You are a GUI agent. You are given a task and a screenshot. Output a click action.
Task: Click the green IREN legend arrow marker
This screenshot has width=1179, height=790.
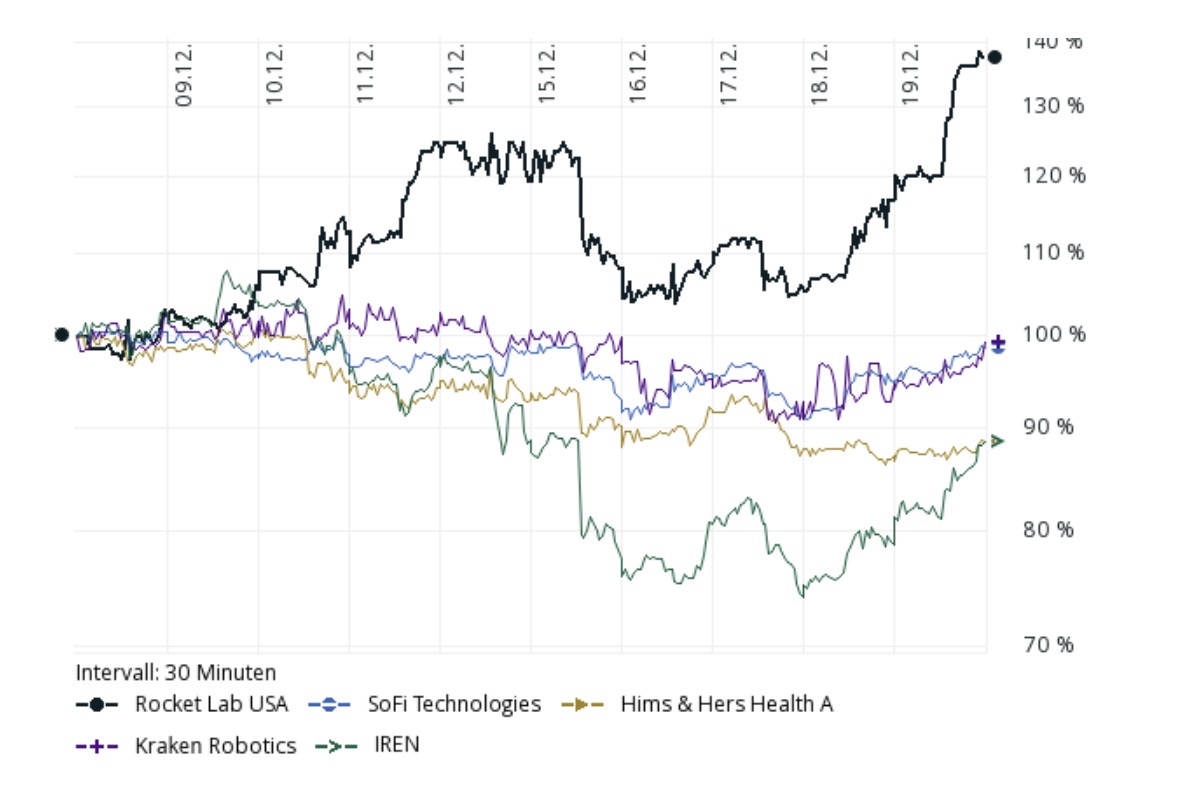pos(336,746)
